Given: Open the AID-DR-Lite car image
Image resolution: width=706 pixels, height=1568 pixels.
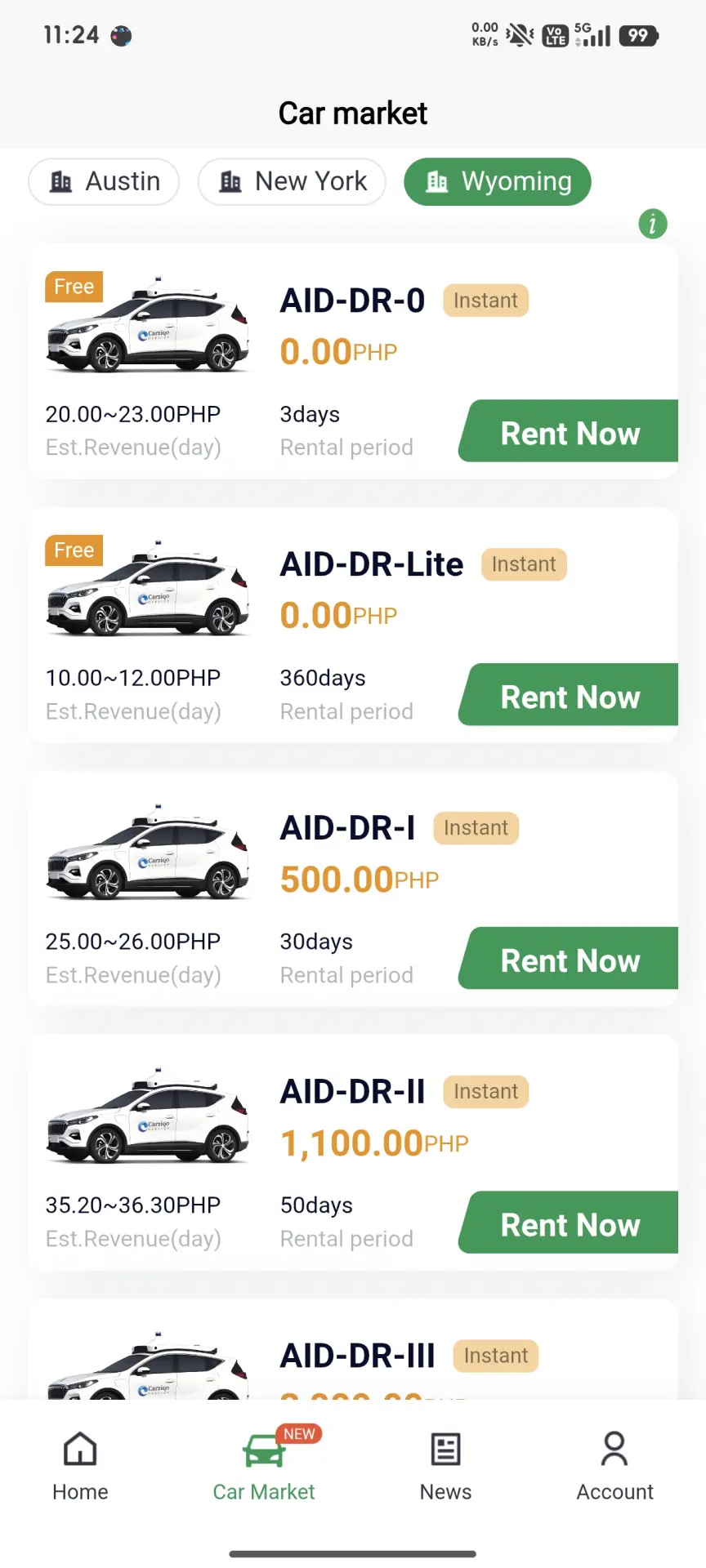Looking at the screenshot, I should click(x=148, y=590).
